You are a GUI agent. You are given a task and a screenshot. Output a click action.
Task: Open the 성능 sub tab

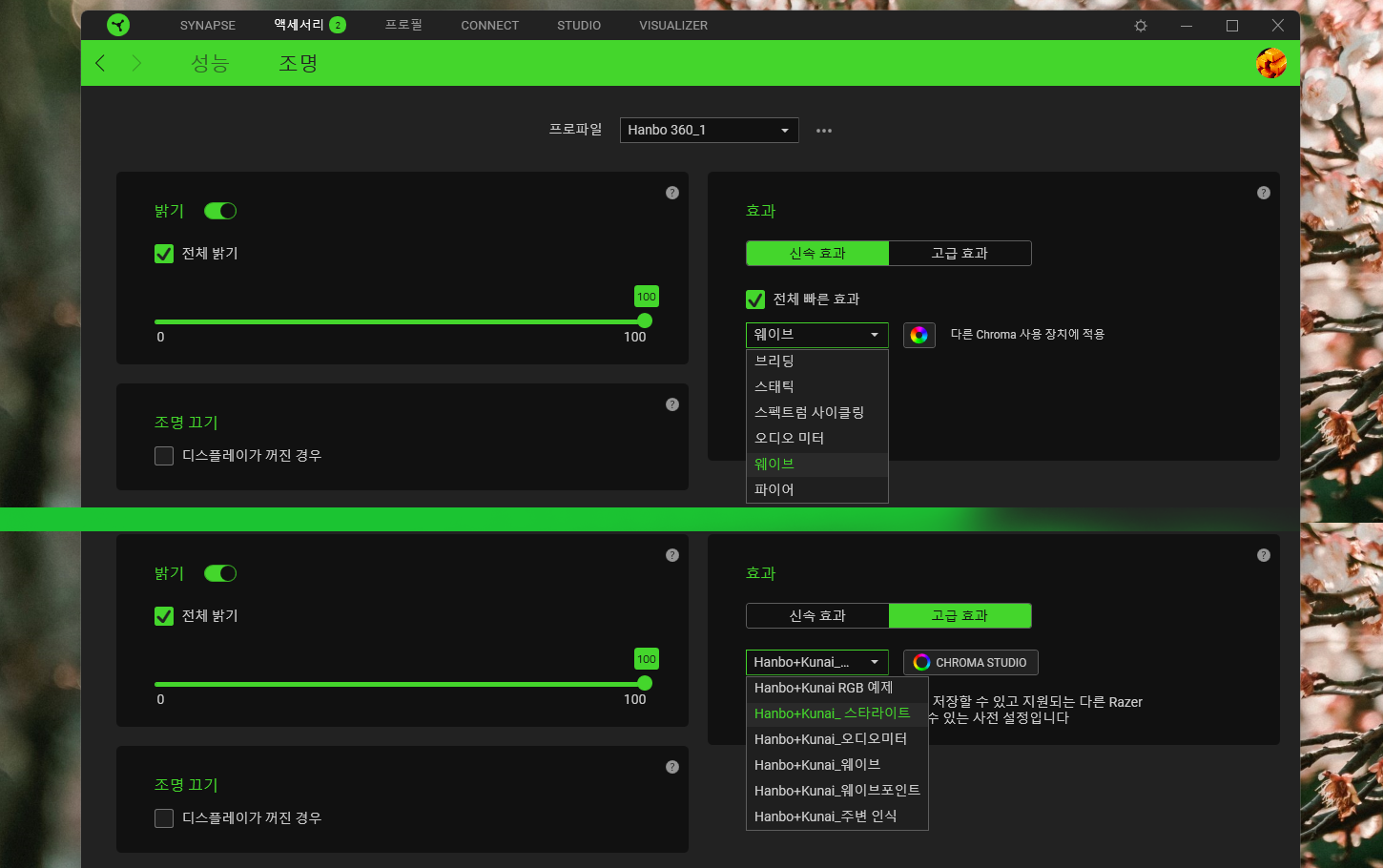click(x=210, y=64)
